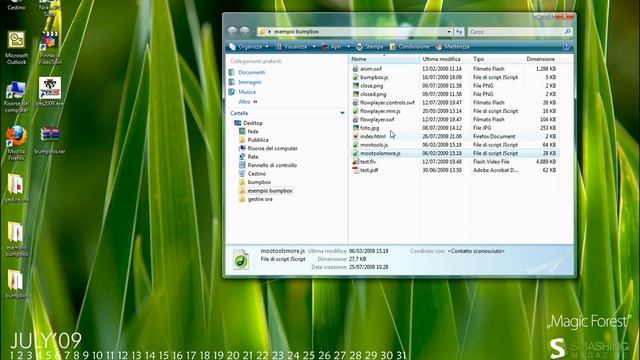Launch Pinnacle VideoSpin from desktop

(x=50, y=47)
